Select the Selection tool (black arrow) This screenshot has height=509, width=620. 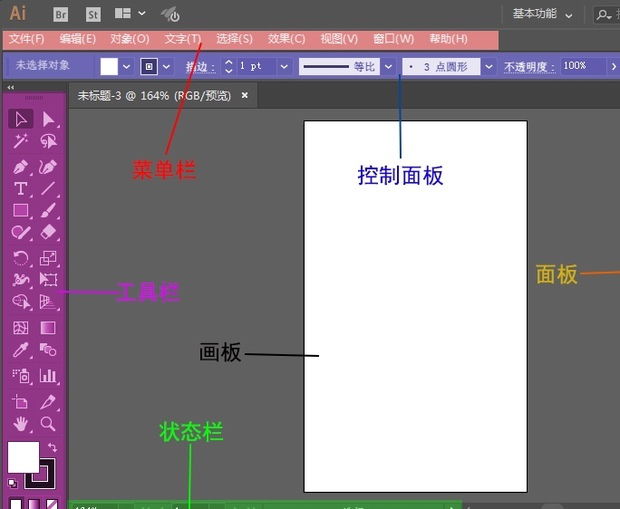(x=20, y=119)
